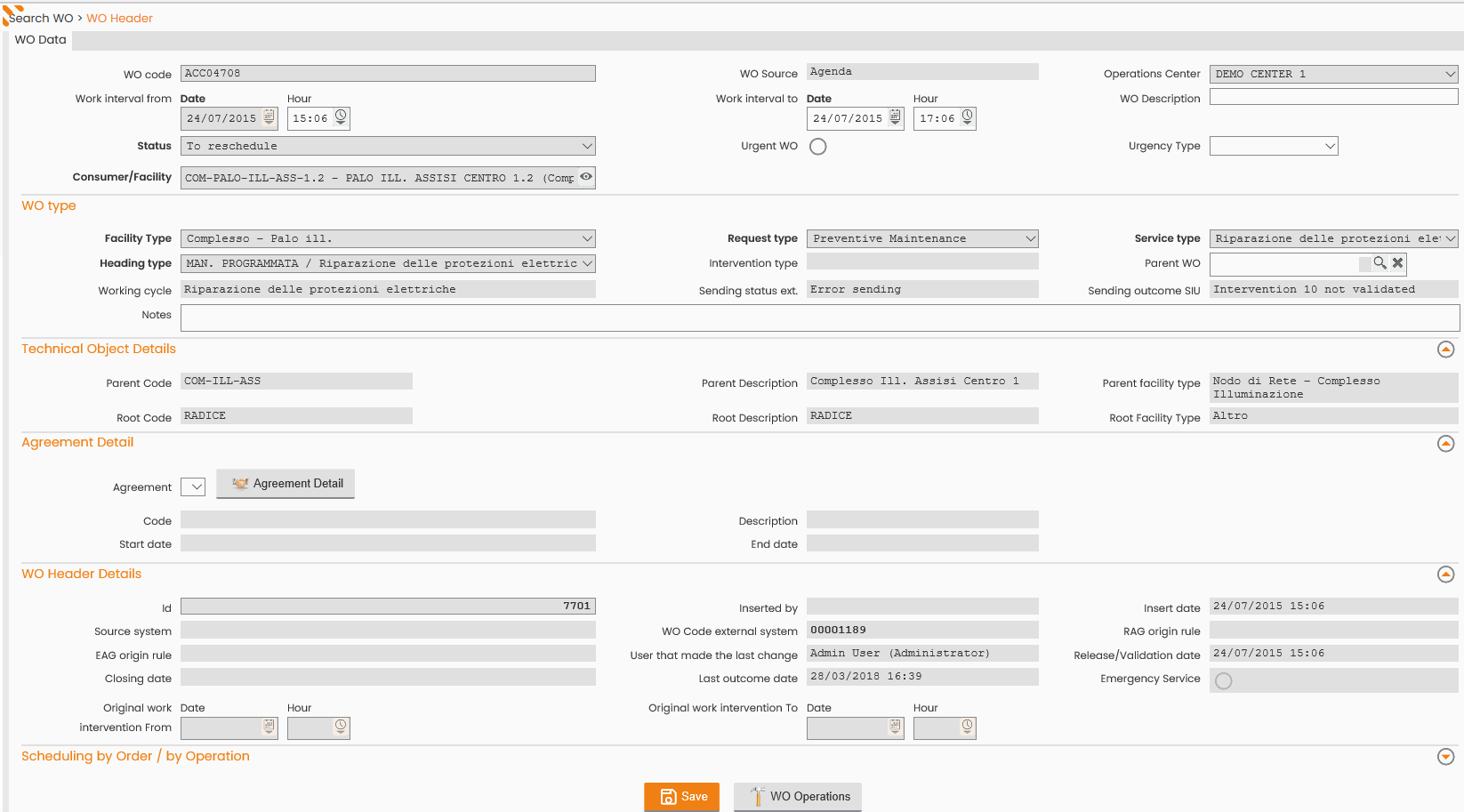Click WO Source value Agenda
The width and height of the screenshot is (1464, 812).
pos(922,71)
